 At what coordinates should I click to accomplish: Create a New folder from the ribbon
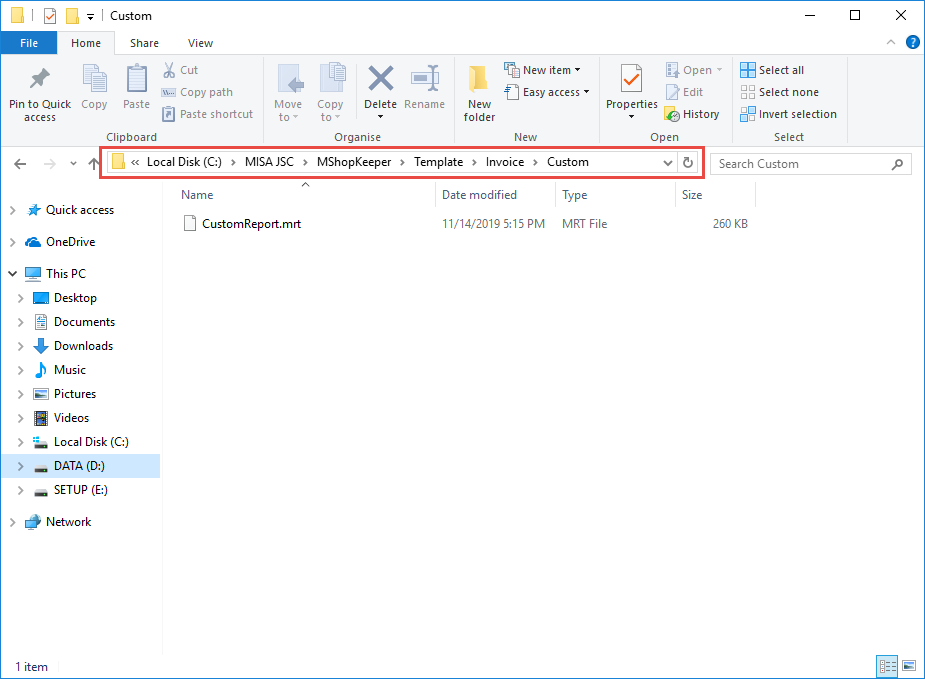[x=479, y=93]
